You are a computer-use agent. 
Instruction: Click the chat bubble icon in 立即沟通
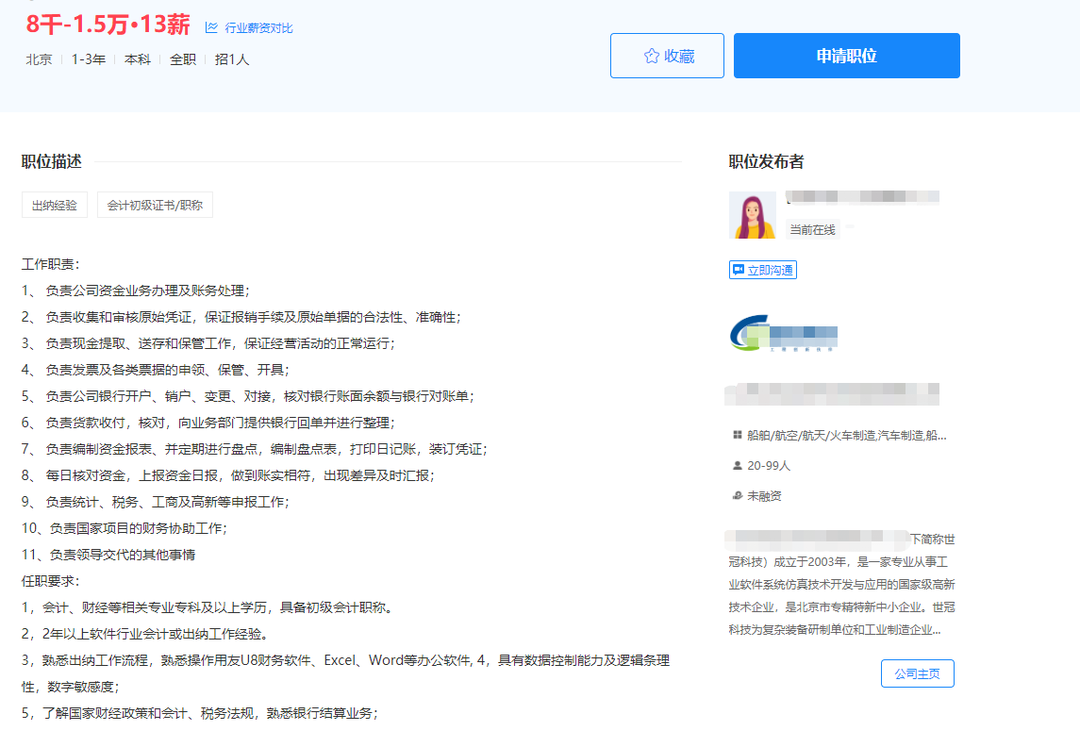tap(738, 270)
